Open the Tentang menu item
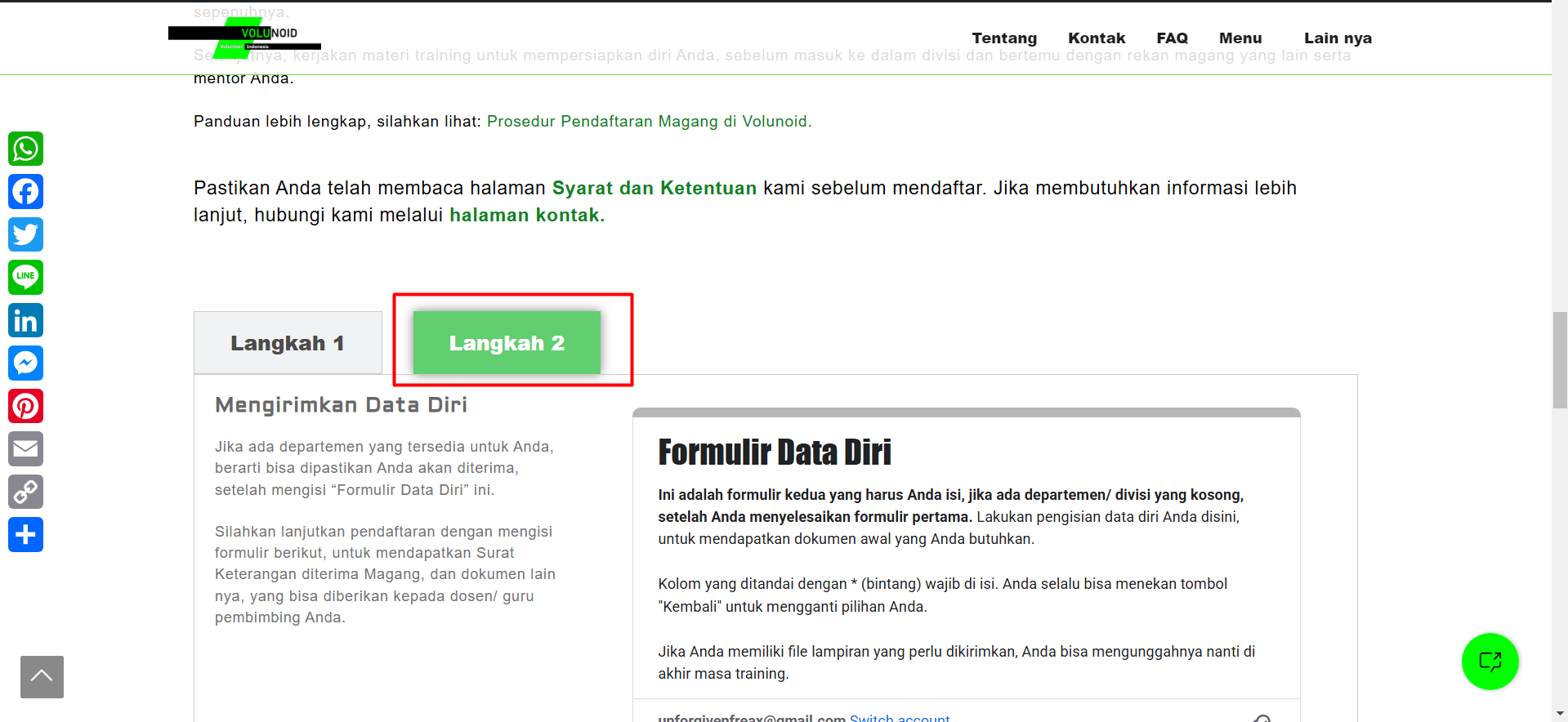 point(1004,38)
